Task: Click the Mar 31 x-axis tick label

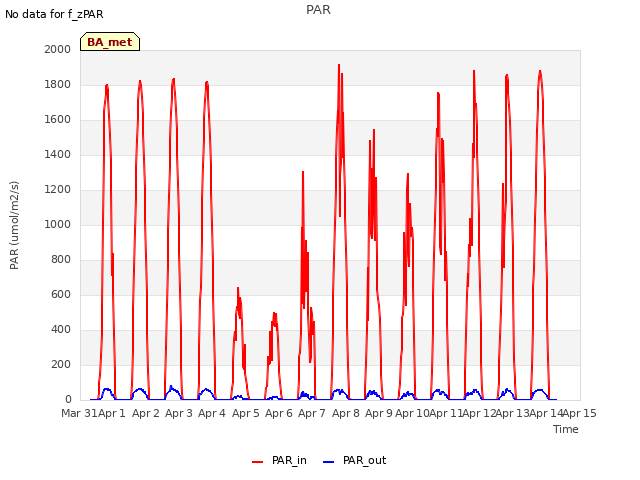Action: point(79,413)
